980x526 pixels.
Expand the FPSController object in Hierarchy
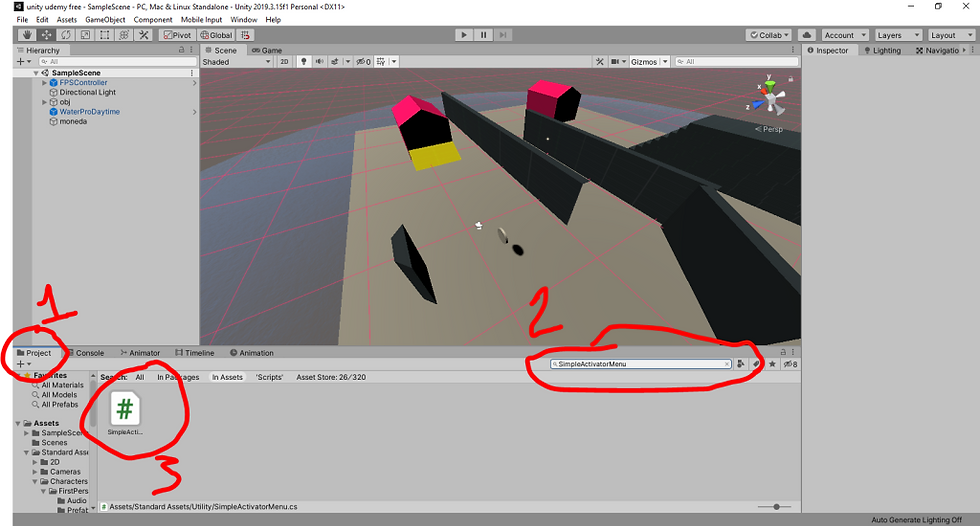coord(44,82)
